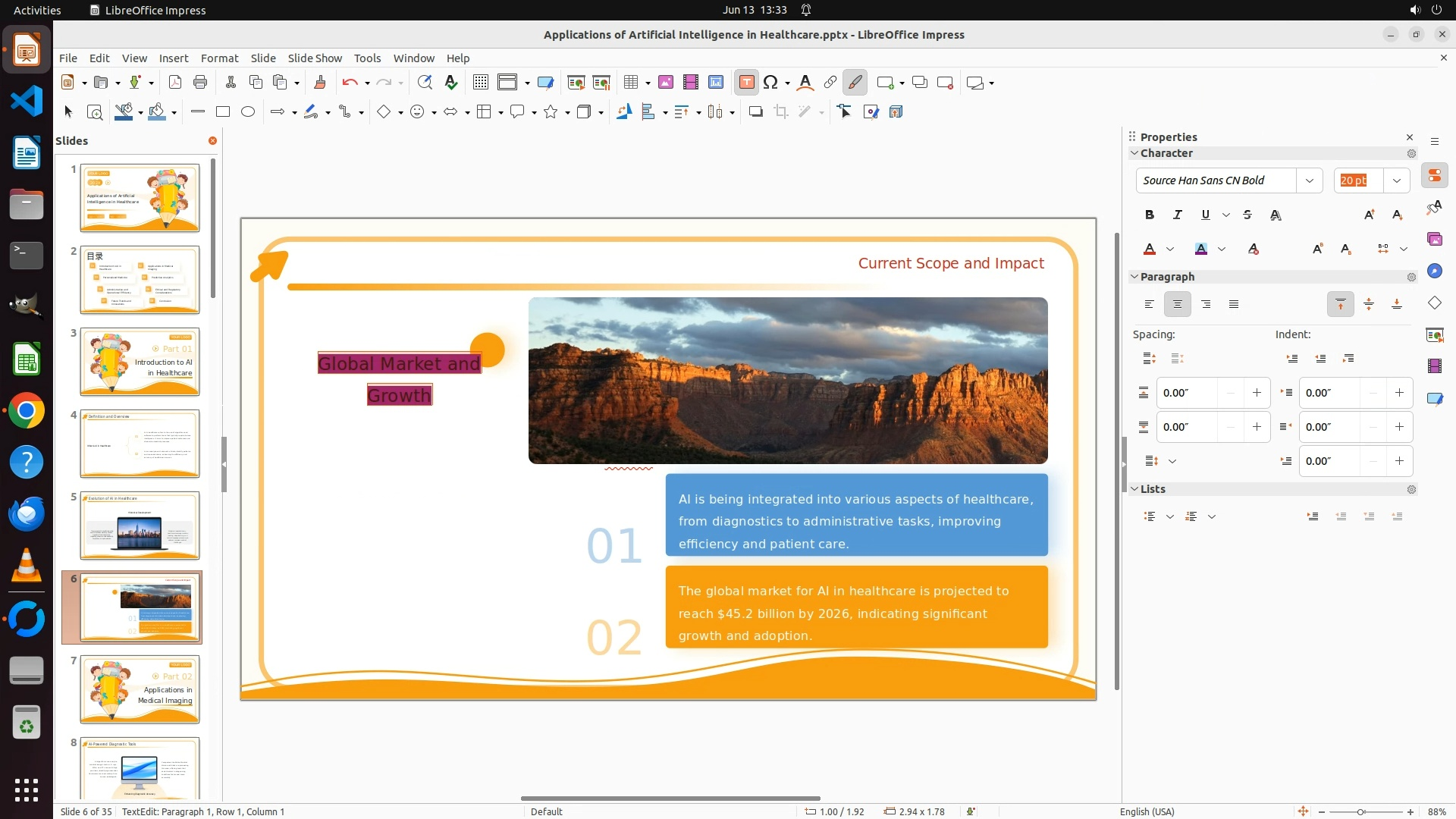Click the Font Color red swatch button
Screen dimensions: 1456x819
1150,249
